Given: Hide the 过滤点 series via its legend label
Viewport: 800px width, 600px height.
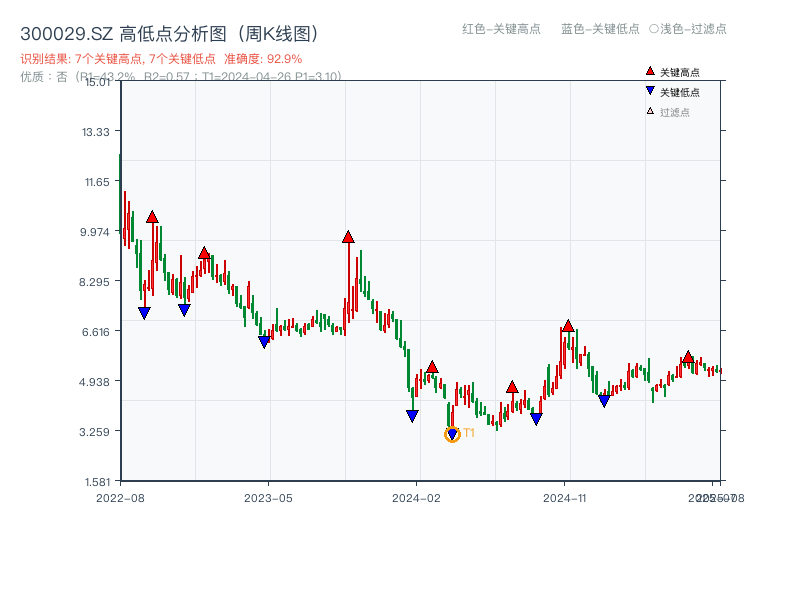Looking at the screenshot, I should coord(675,112).
